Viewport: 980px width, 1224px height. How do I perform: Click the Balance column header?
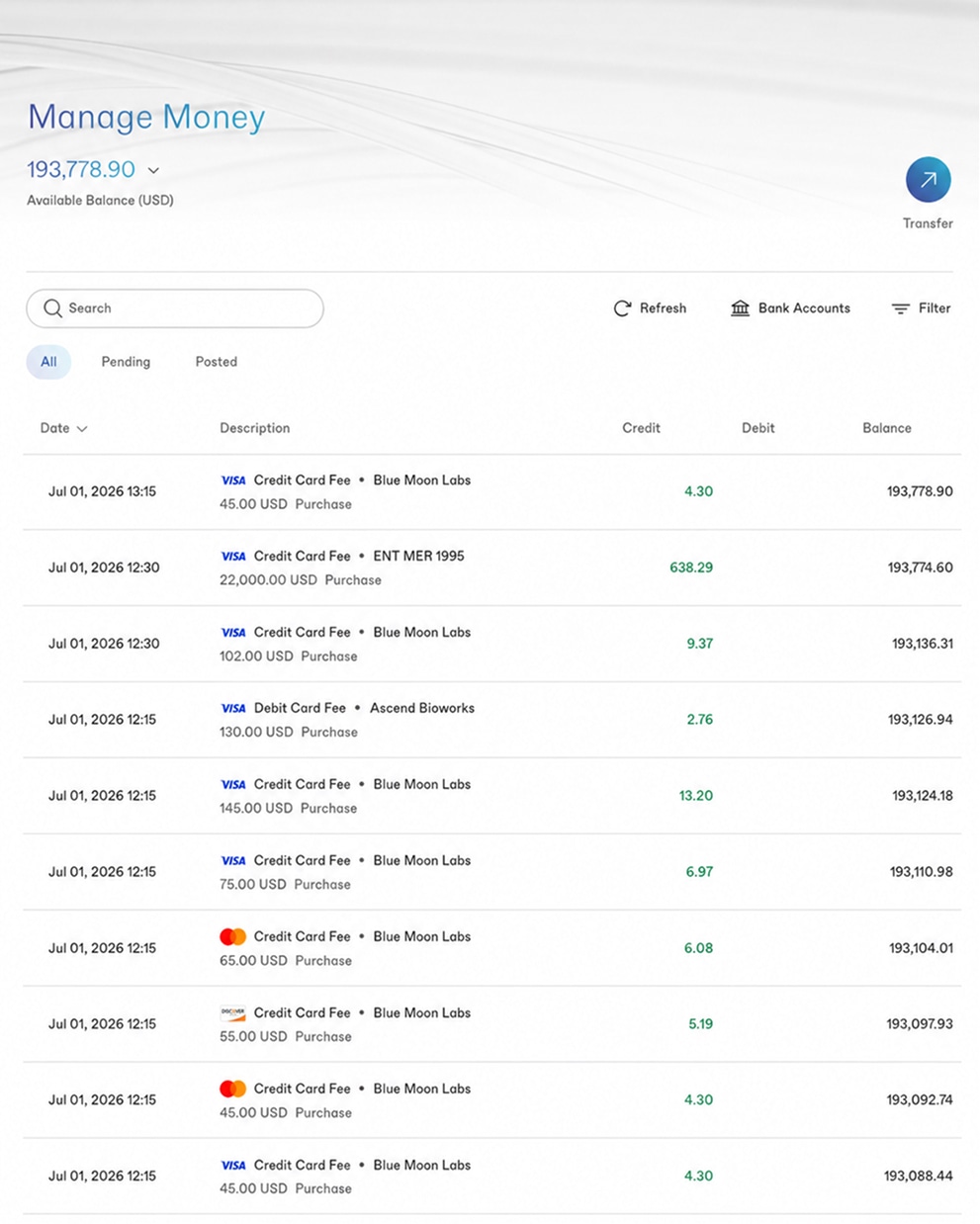(887, 428)
